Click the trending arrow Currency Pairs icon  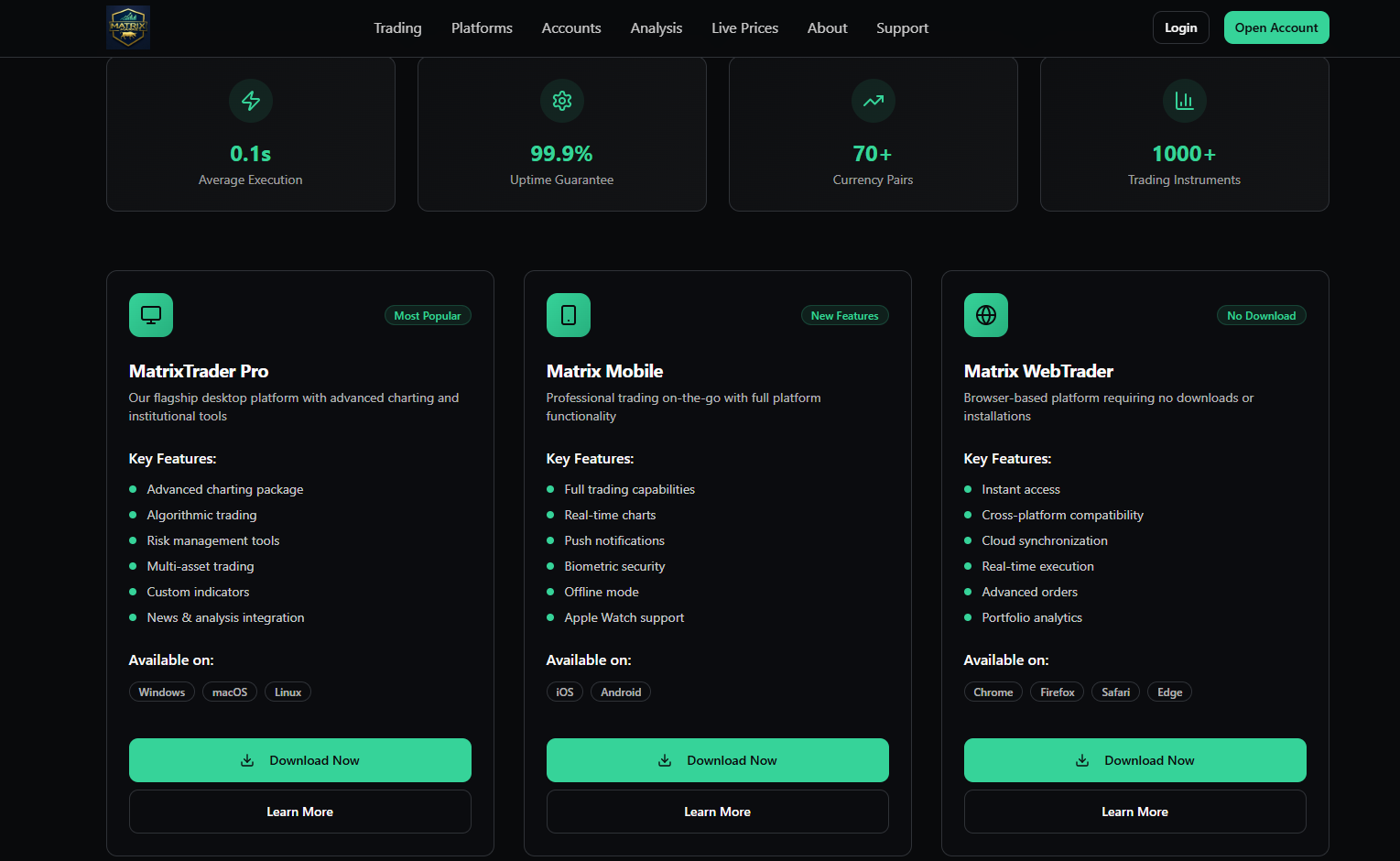click(874, 101)
